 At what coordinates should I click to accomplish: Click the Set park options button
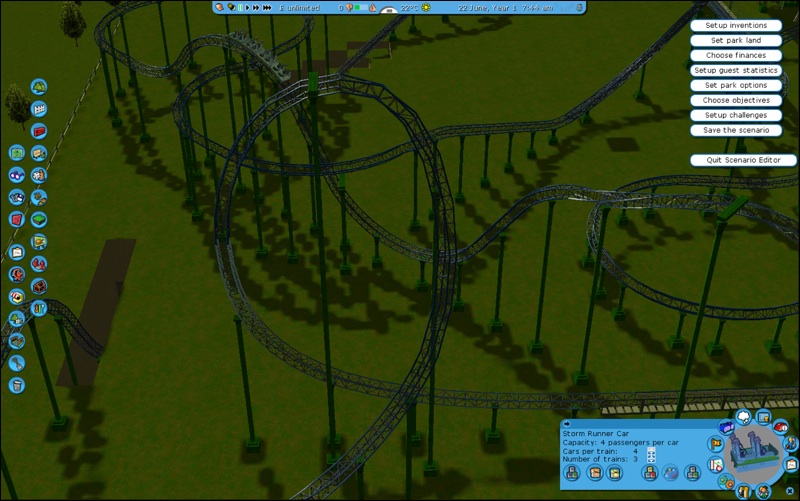[x=736, y=85]
